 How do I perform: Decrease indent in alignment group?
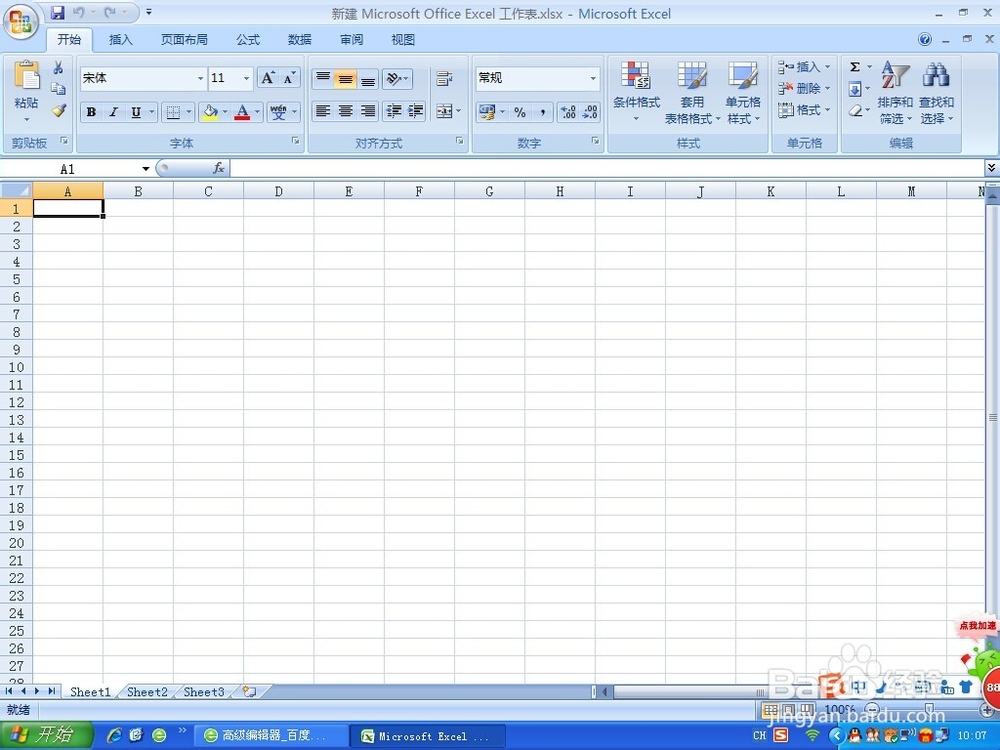(393, 111)
